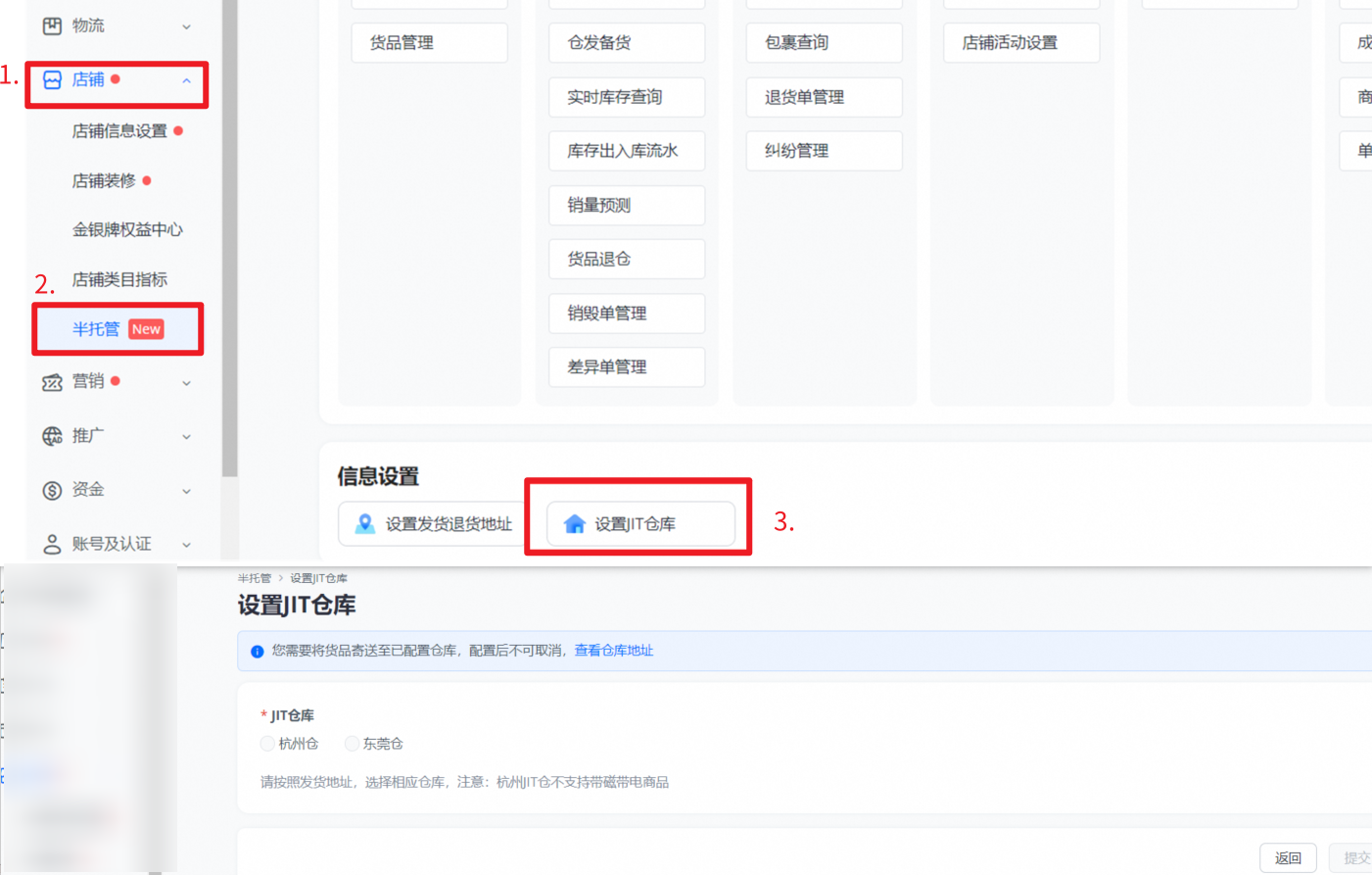The width and height of the screenshot is (1372, 875).
Task: Expand the 物流 menu chevron
Action: [x=187, y=26]
